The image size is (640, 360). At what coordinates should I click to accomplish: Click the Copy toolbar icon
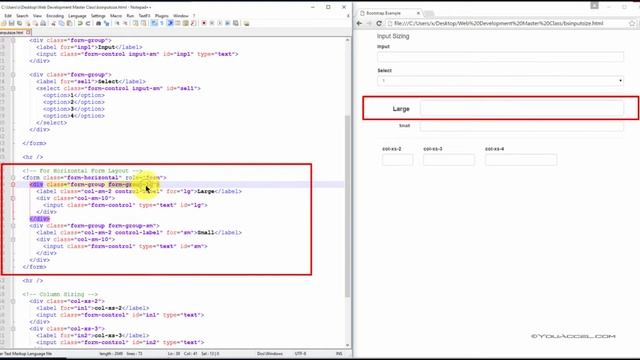[61, 23]
